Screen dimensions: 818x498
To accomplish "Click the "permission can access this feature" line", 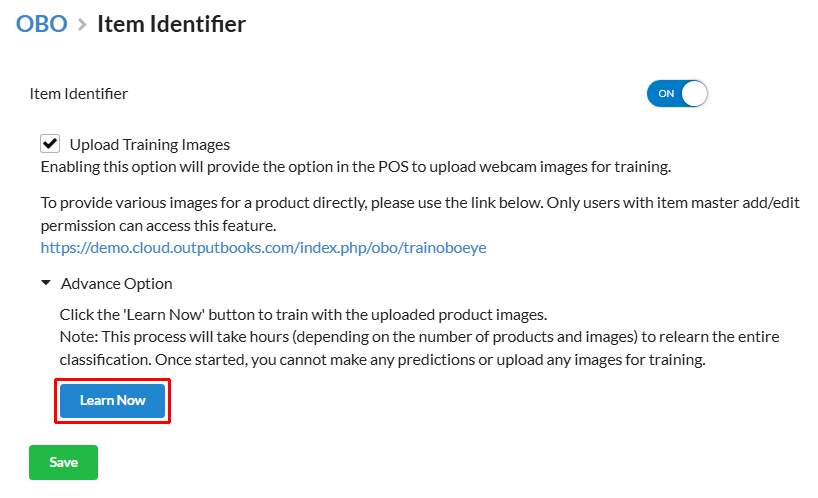I will tap(159, 226).
